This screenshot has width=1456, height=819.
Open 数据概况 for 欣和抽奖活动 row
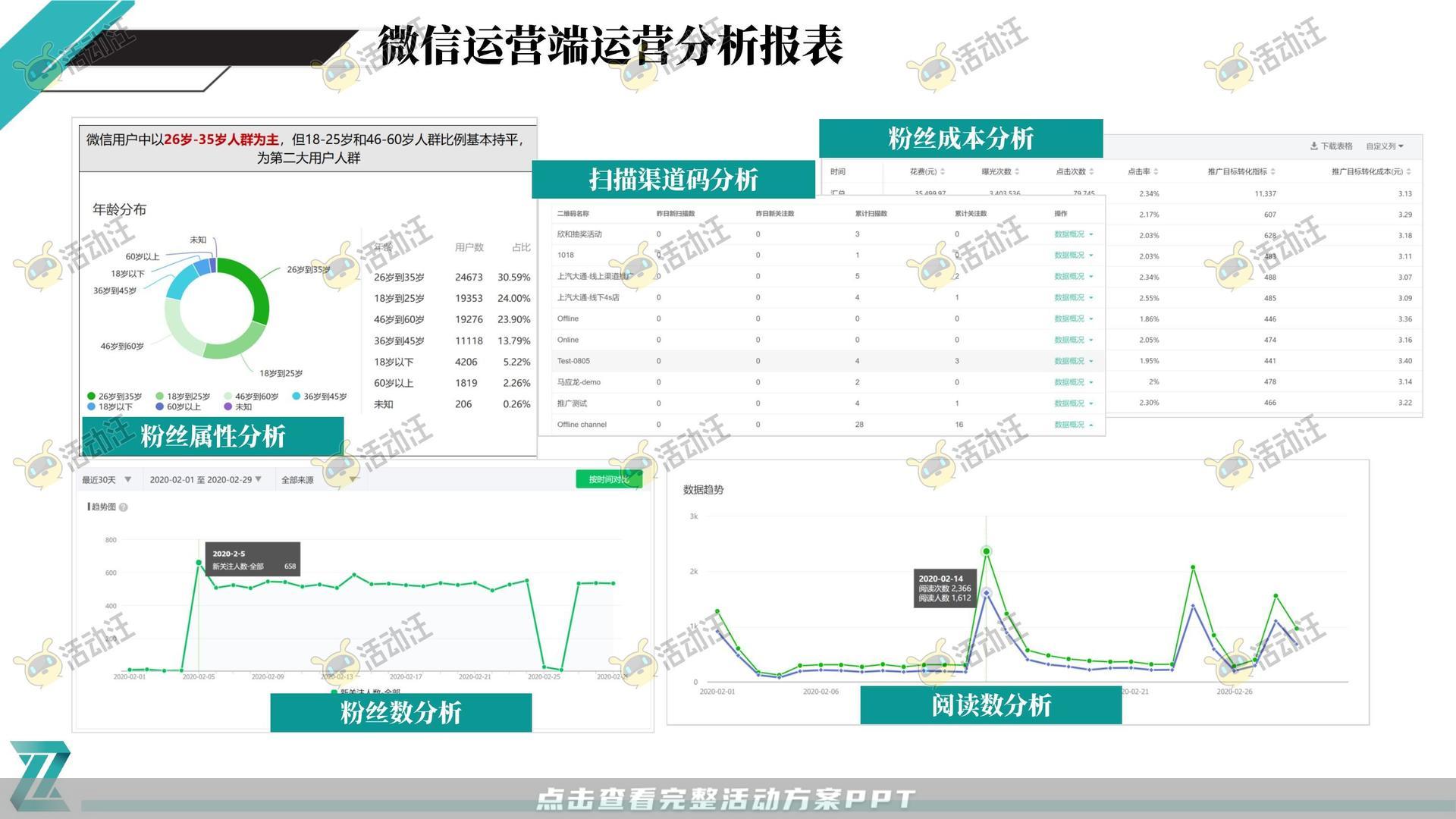coord(1073,234)
